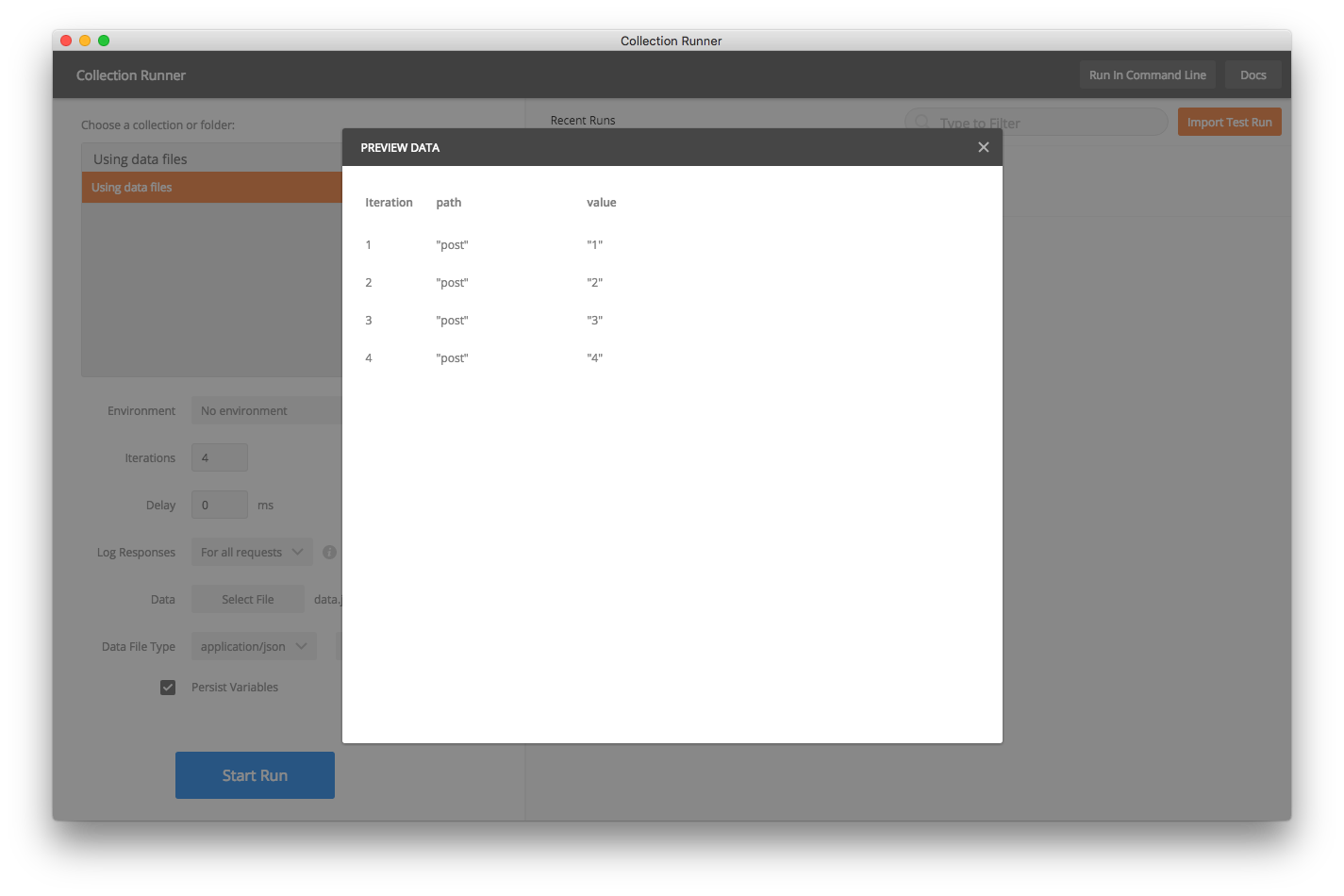Click the Persist Variables label
This screenshot has height=896, width=1344.
point(235,688)
